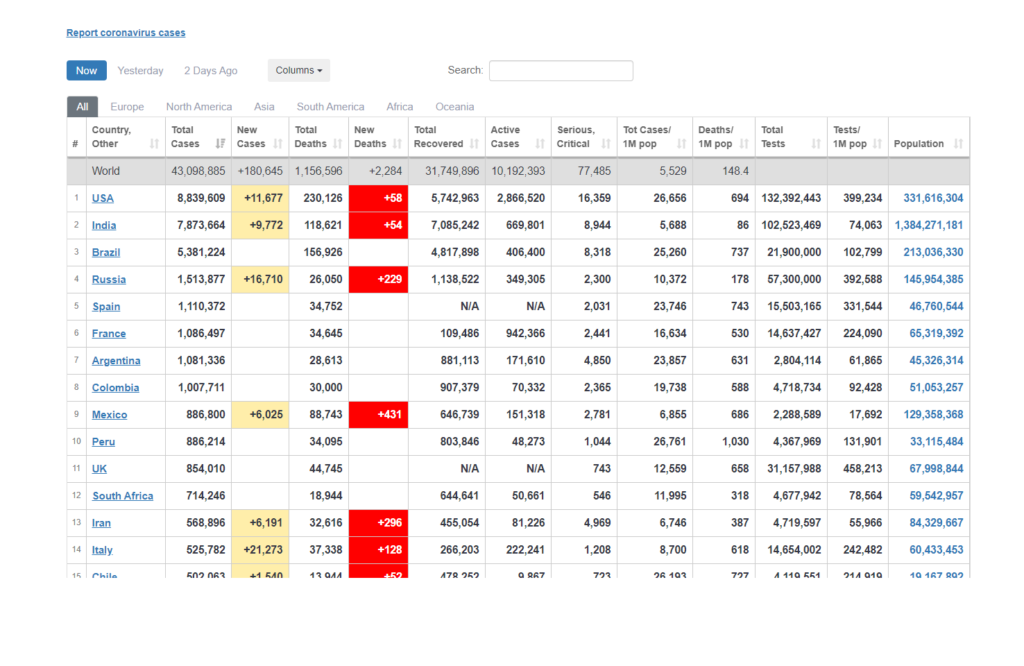Select the All continent tab
1024x666 pixels.
tap(82, 106)
